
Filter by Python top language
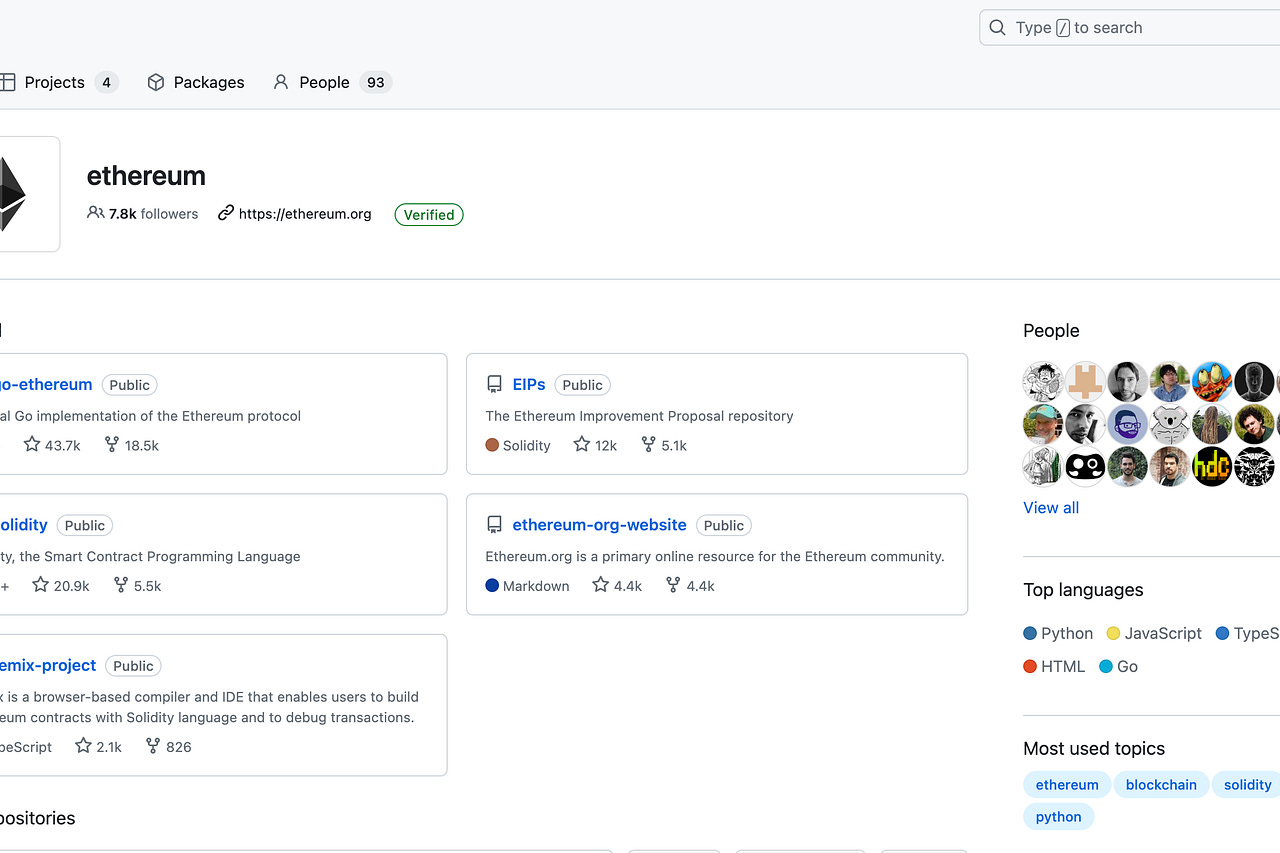[1058, 633]
